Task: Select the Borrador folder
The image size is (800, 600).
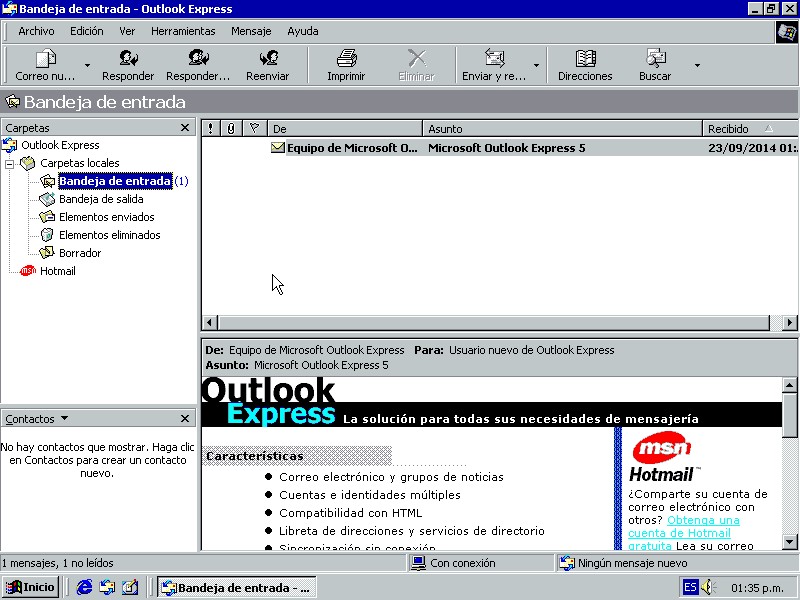Action: click(x=80, y=253)
